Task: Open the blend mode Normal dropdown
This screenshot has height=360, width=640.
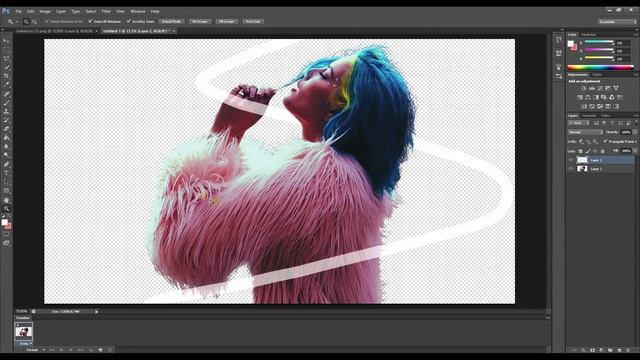Action: 585,132
